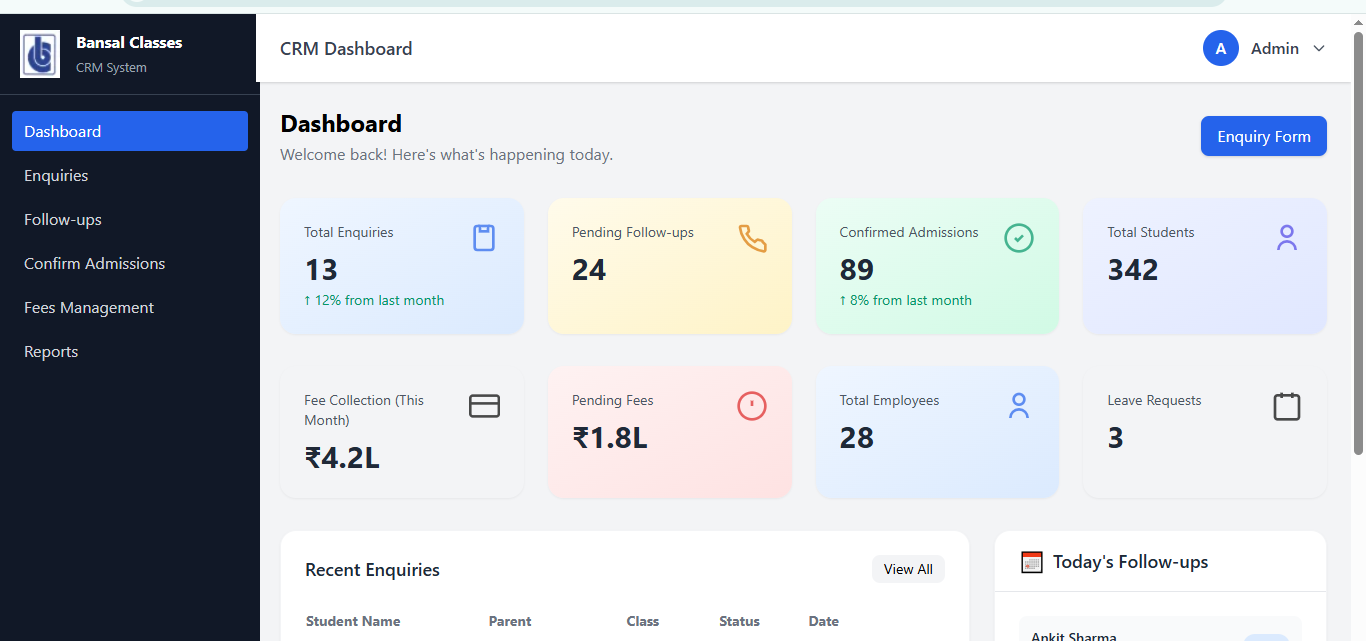The height and width of the screenshot is (641, 1366).
Task: Click the credit card icon on Fee Collection
Action: point(484,406)
